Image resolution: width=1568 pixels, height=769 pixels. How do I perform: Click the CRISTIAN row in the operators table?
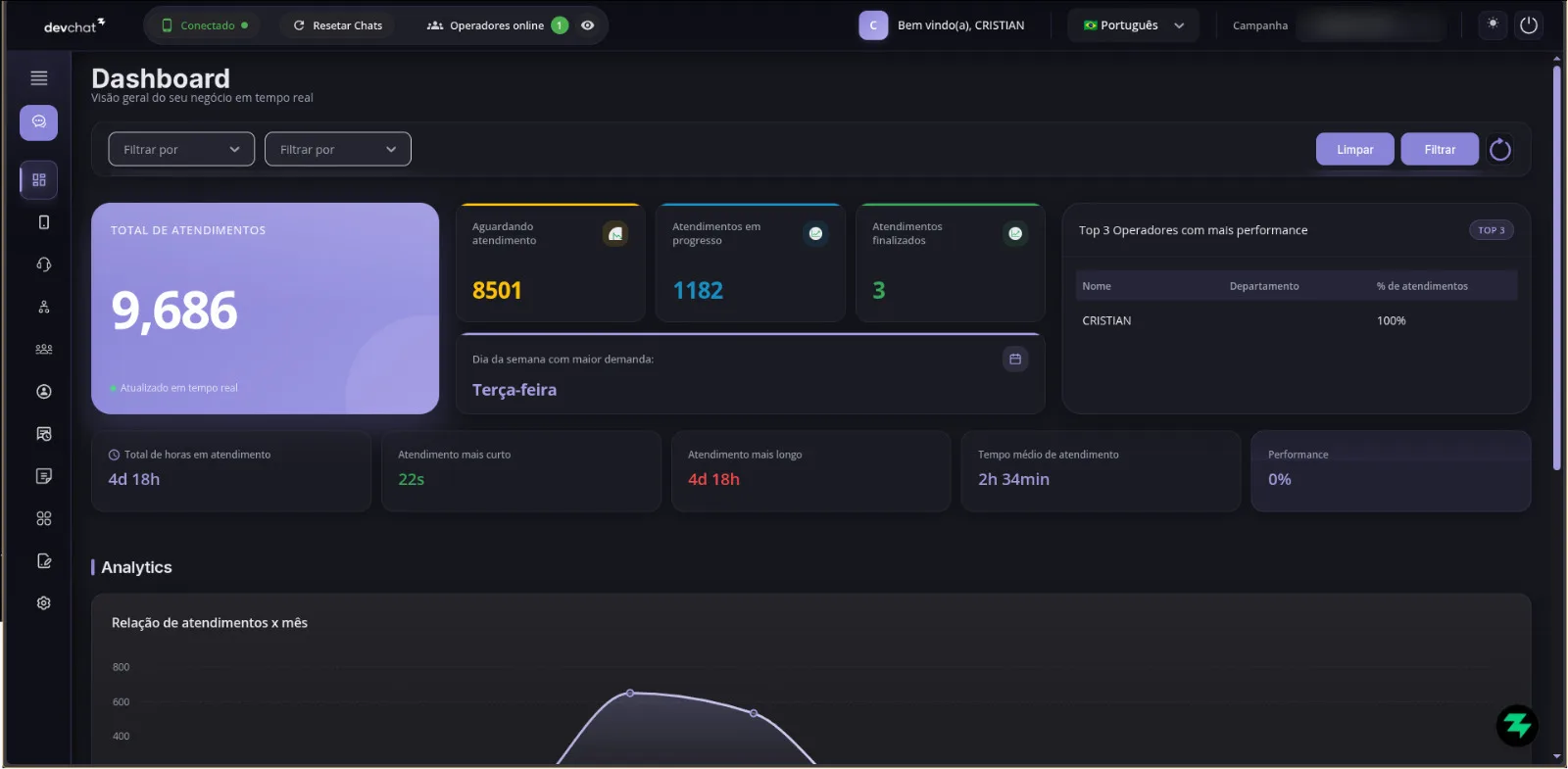pyautogui.click(x=1297, y=320)
